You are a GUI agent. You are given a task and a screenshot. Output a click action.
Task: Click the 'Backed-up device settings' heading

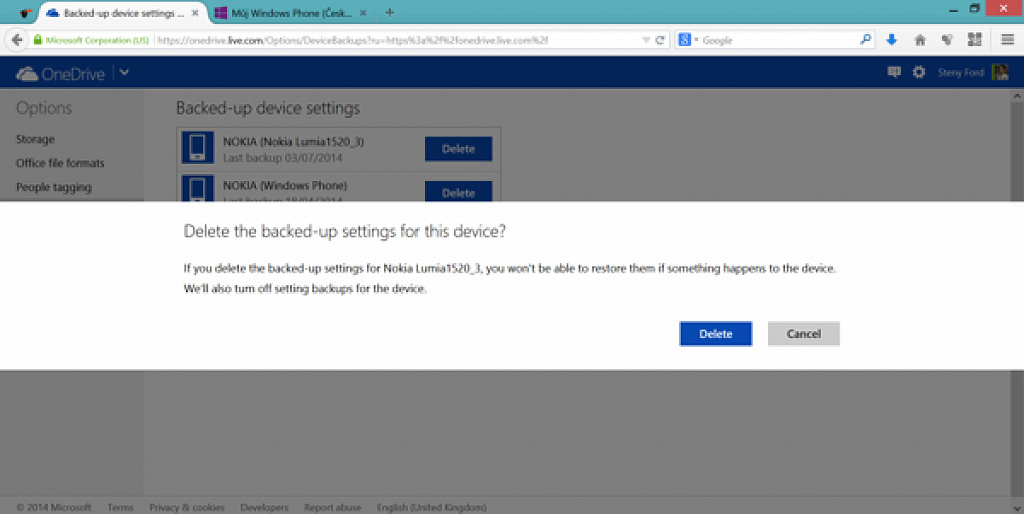[268, 108]
